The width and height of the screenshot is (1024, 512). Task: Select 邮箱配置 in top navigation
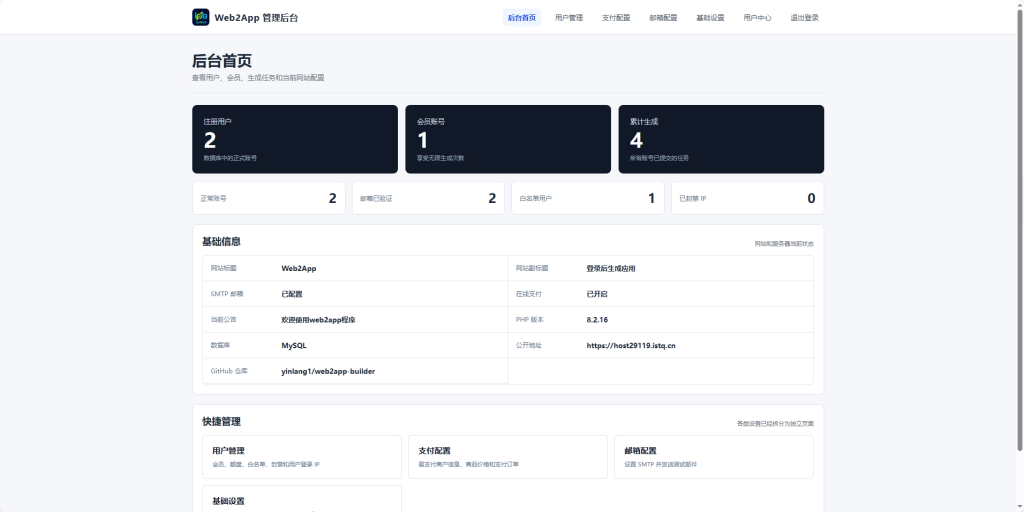click(663, 18)
